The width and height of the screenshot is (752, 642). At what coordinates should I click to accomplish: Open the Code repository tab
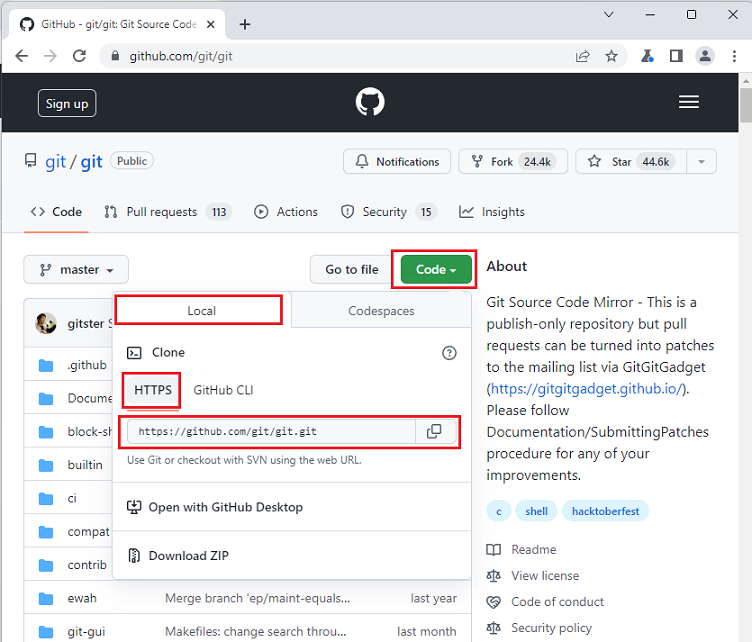tap(57, 212)
